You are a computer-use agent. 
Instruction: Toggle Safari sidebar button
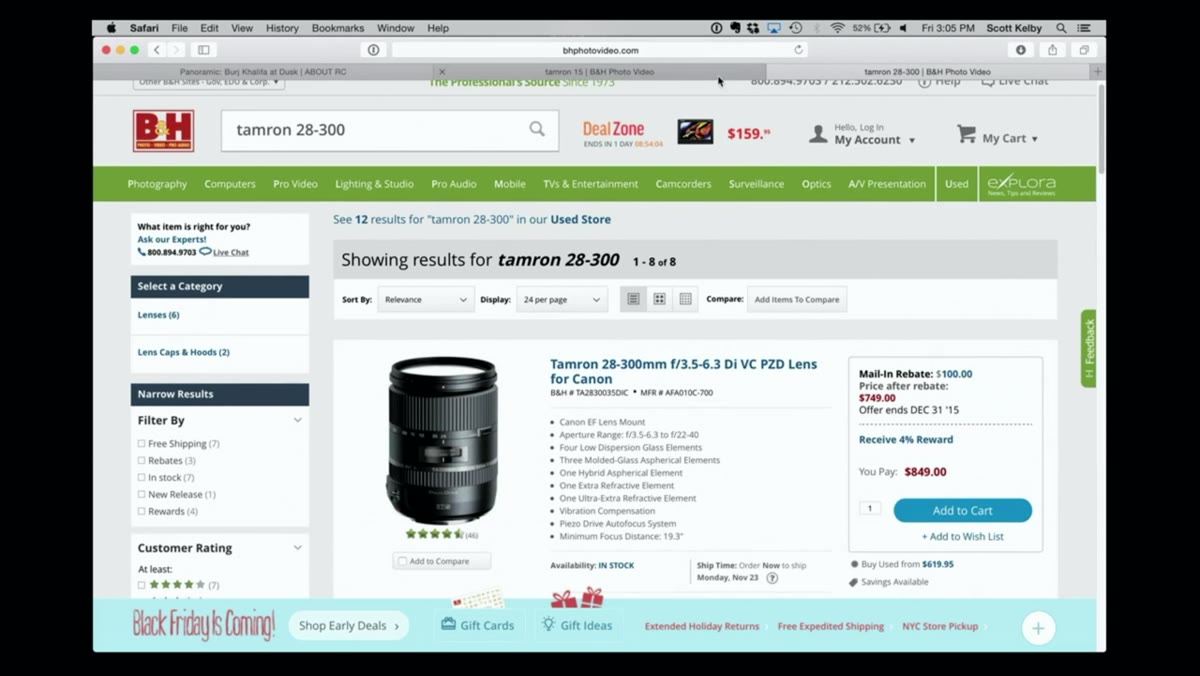[x=204, y=50]
